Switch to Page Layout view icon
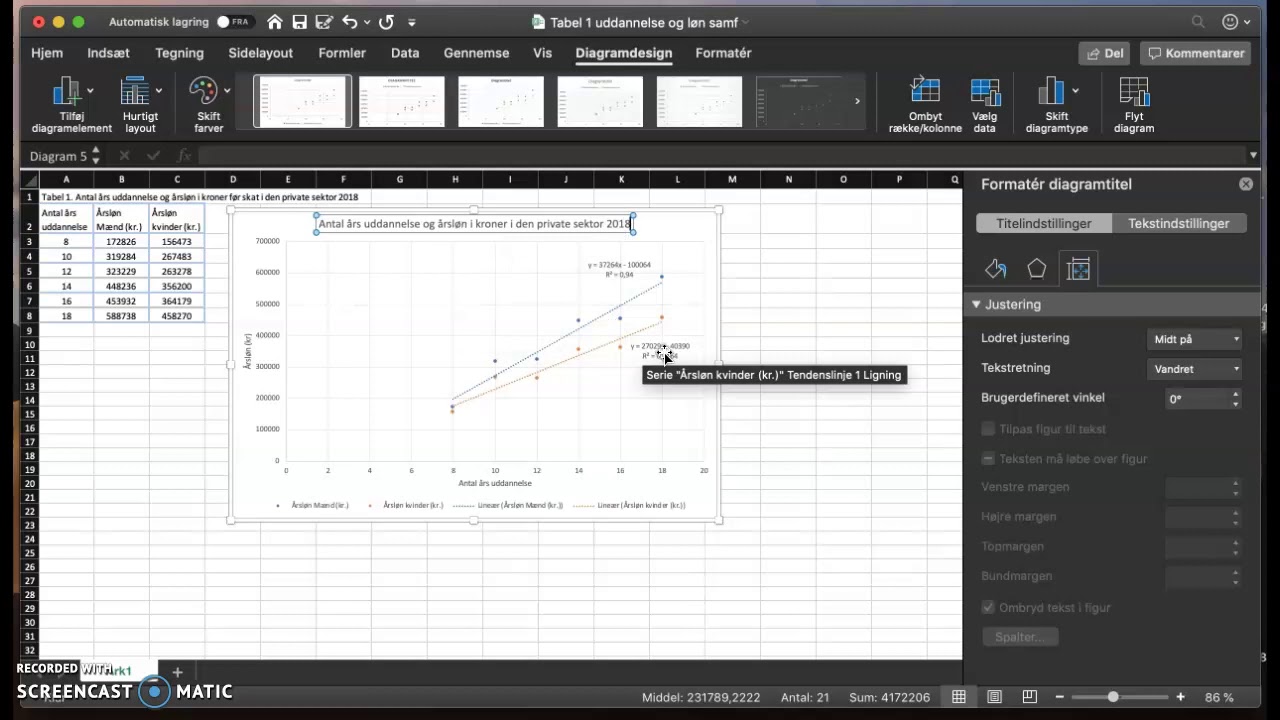 click(x=994, y=697)
